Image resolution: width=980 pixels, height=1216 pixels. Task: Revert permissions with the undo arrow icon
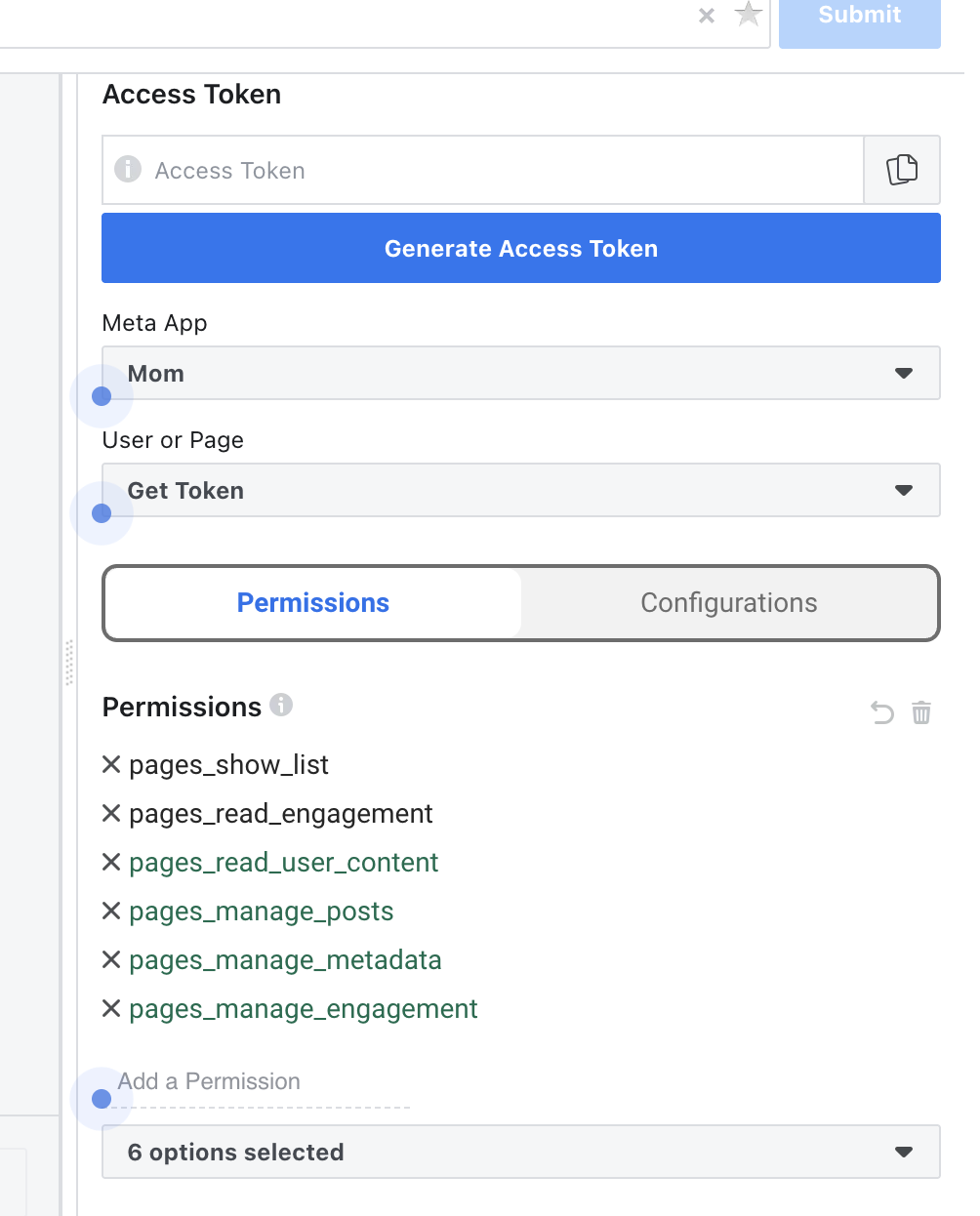pyautogui.click(x=882, y=713)
